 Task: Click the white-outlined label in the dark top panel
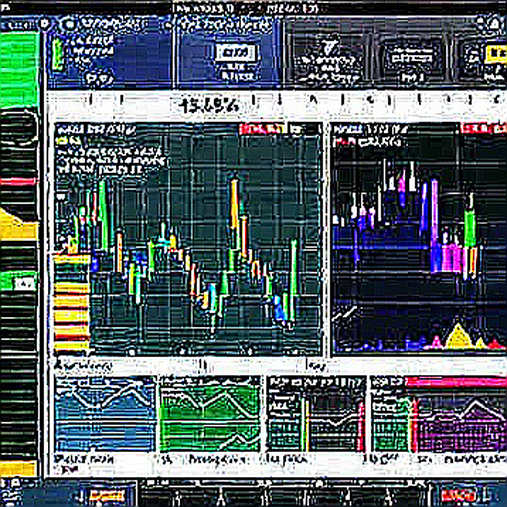412,57
